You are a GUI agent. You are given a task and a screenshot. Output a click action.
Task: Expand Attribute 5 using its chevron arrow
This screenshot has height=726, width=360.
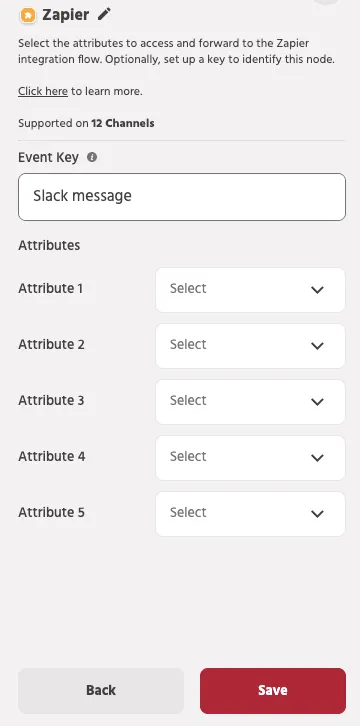click(317, 514)
